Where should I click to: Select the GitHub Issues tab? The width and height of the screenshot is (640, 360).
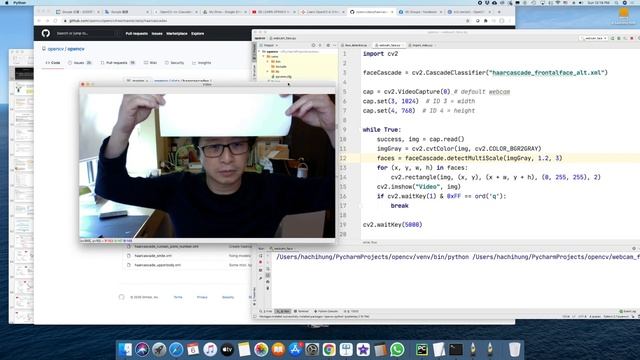click(80, 63)
